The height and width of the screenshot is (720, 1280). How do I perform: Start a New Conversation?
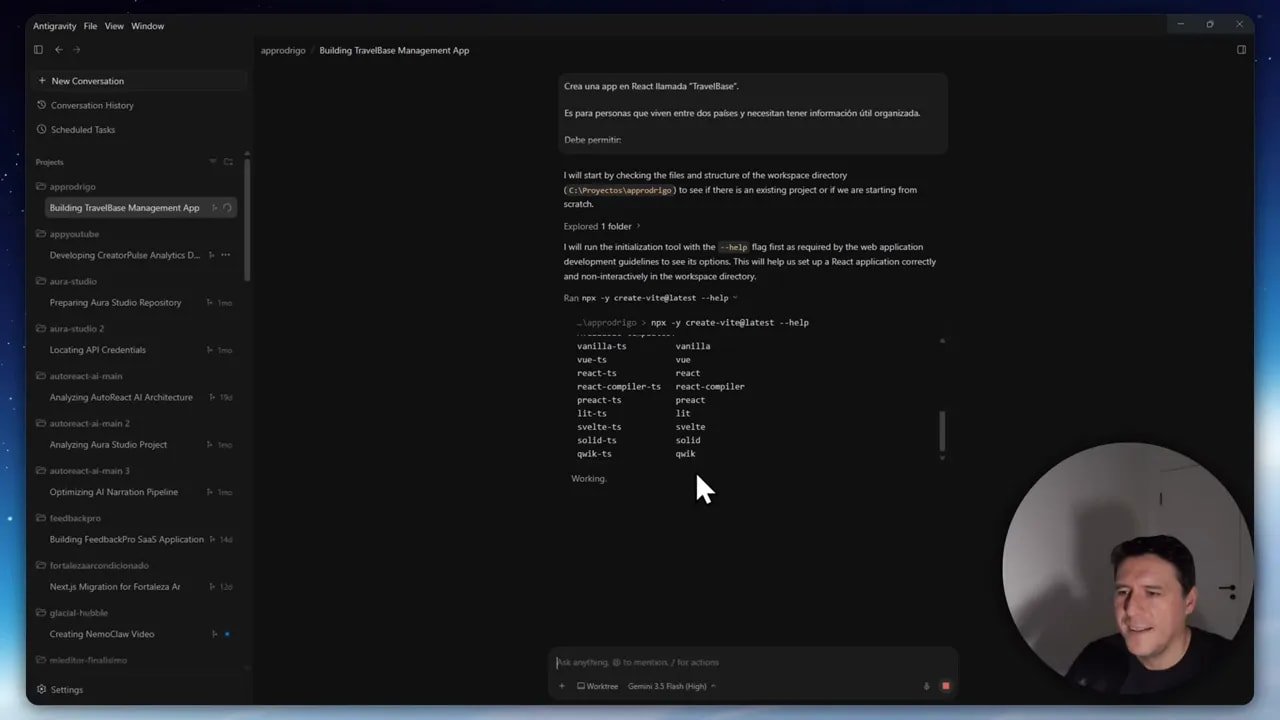point(138,81)
